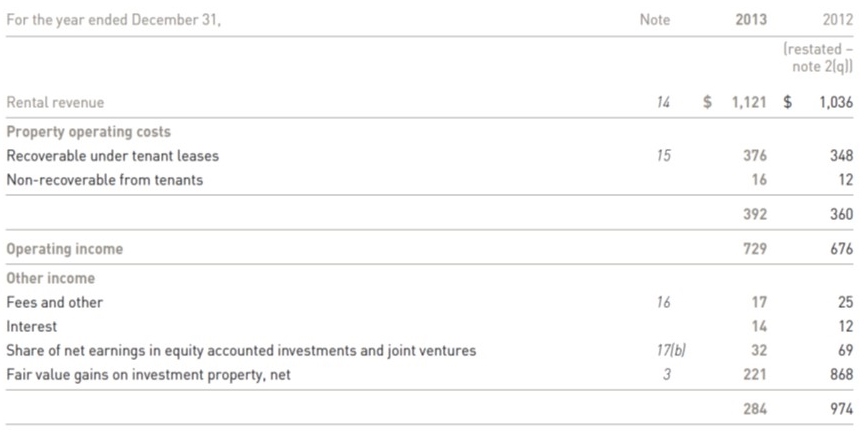Click the "Interest" row label

[x=32, y=326]
